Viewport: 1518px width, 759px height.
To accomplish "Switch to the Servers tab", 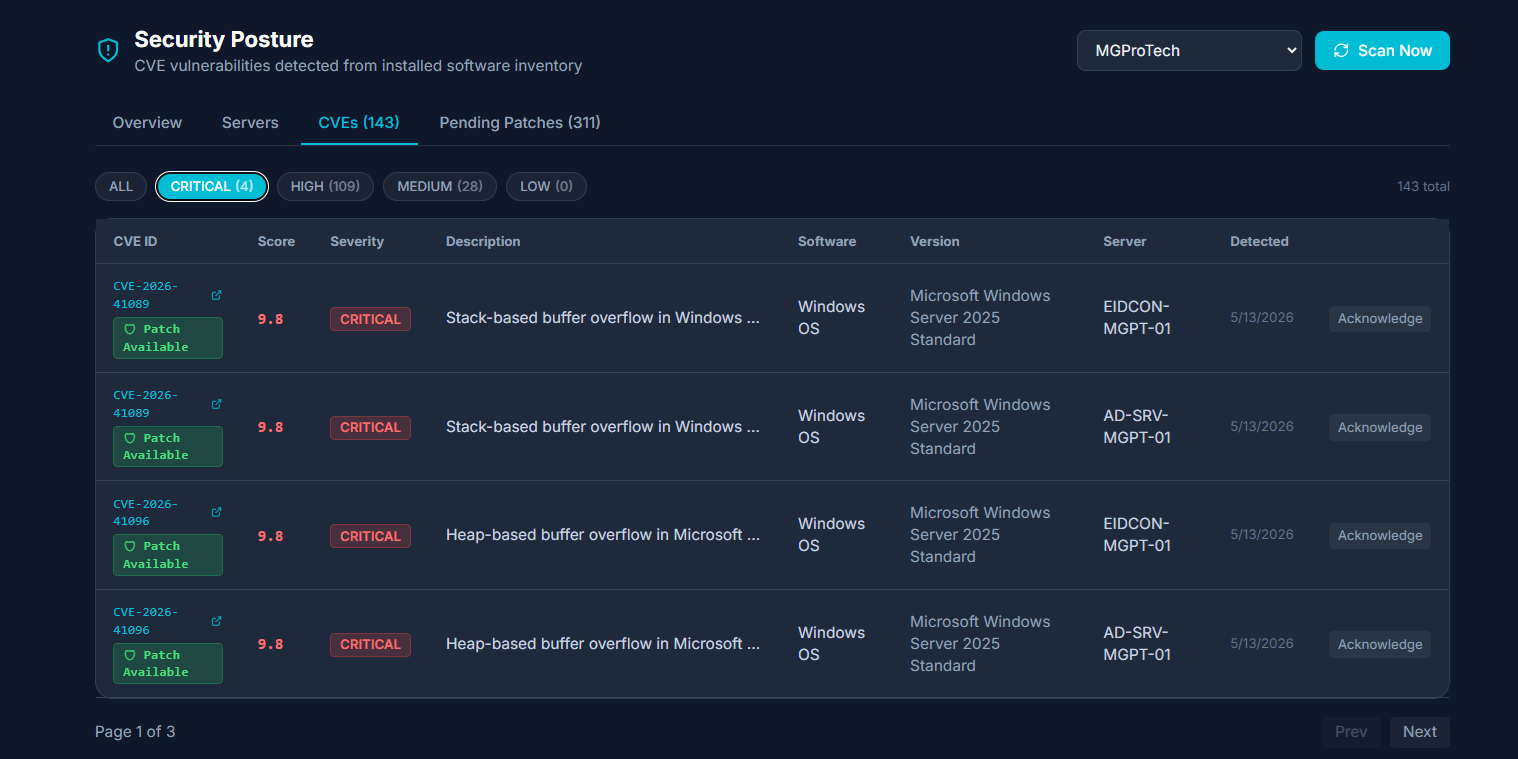I will point(250,122).
